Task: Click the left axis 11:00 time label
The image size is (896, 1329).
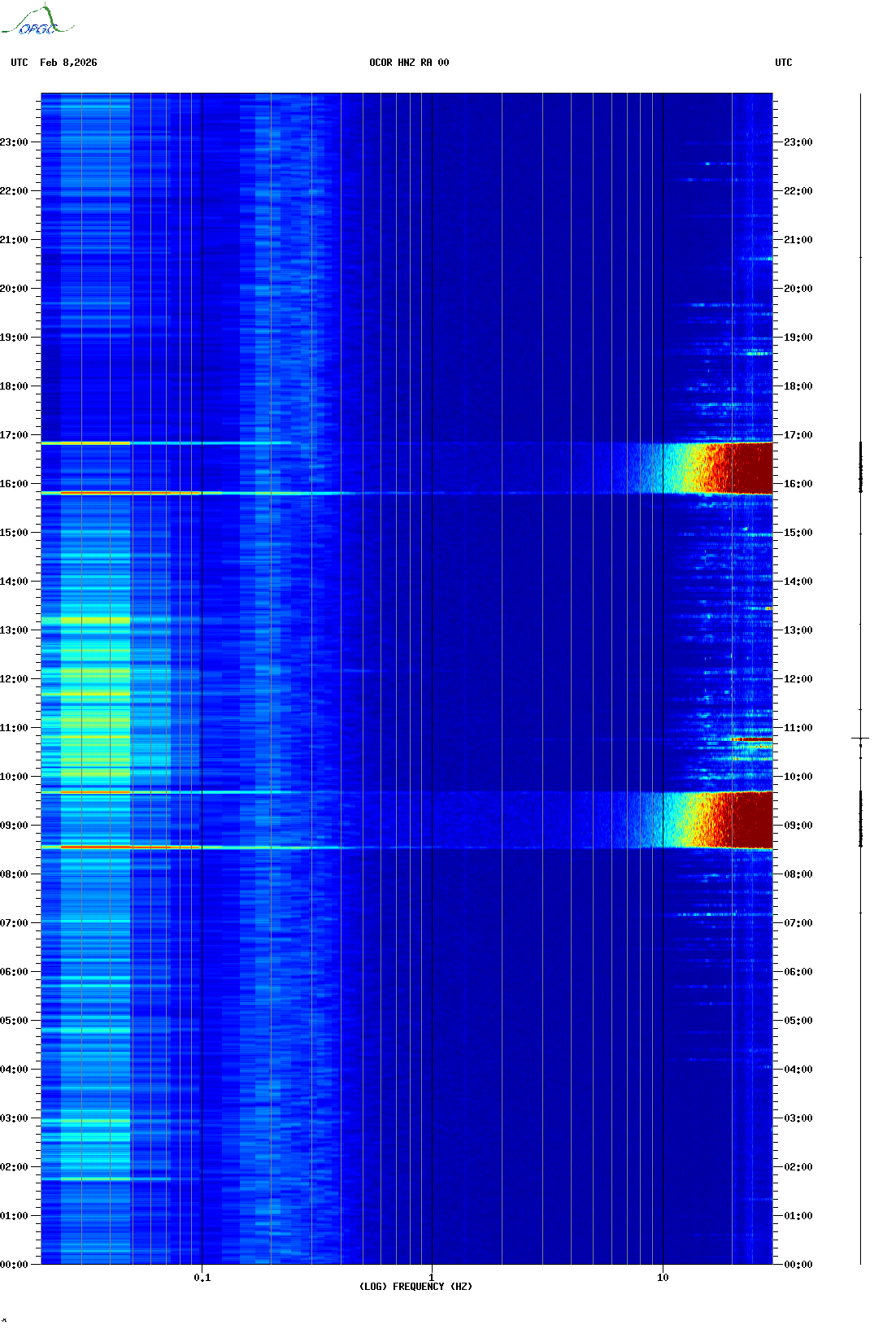Action: click(x=14, y=728)
